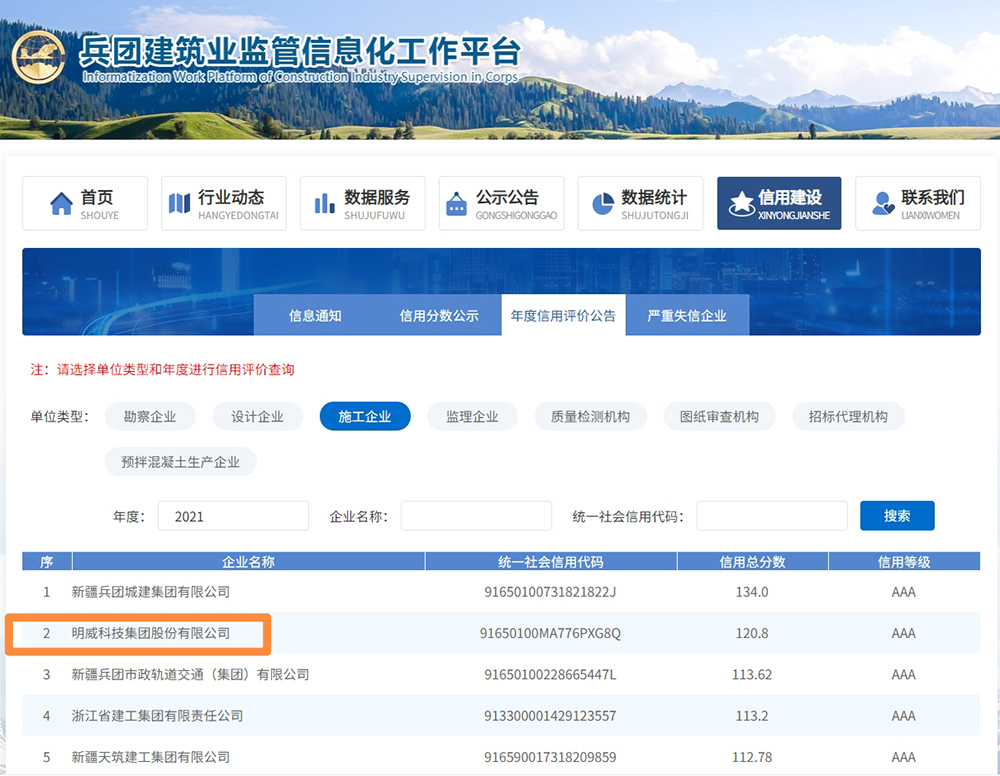Select the 招标代理机构 unit type
Screen dimensions: 1000x776
click(848, 417)
